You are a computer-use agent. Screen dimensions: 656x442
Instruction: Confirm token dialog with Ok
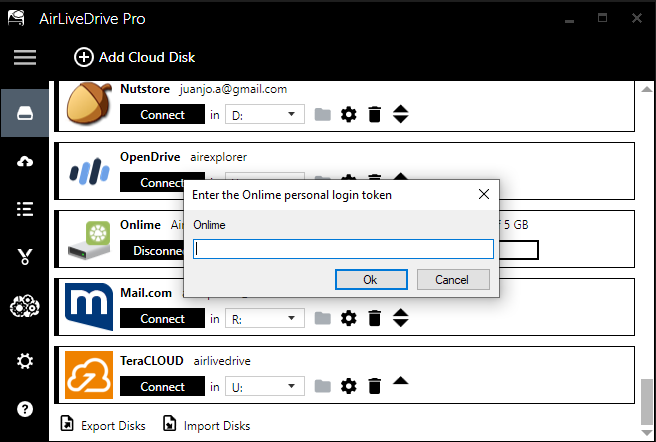(371, 280)
